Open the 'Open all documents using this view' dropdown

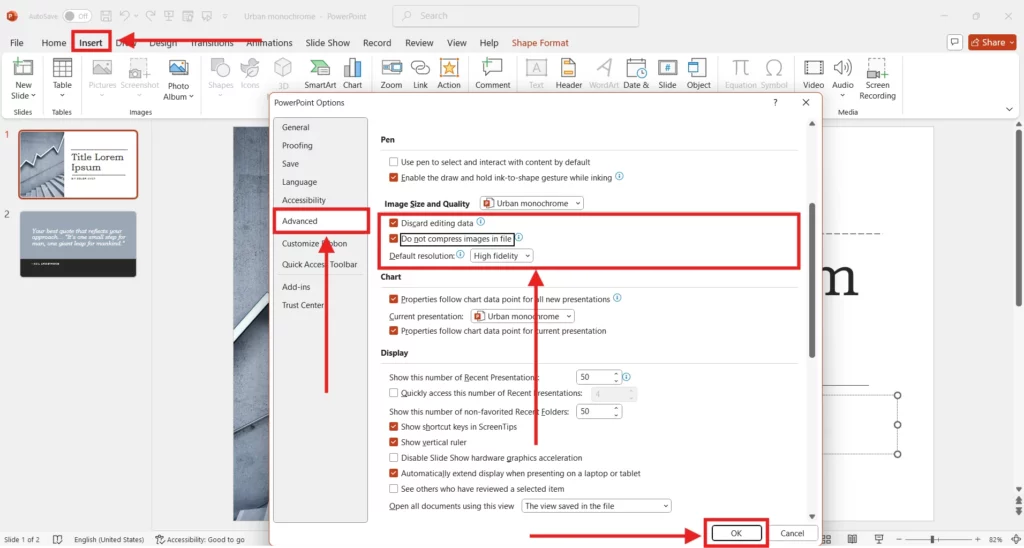pos(596,506)
